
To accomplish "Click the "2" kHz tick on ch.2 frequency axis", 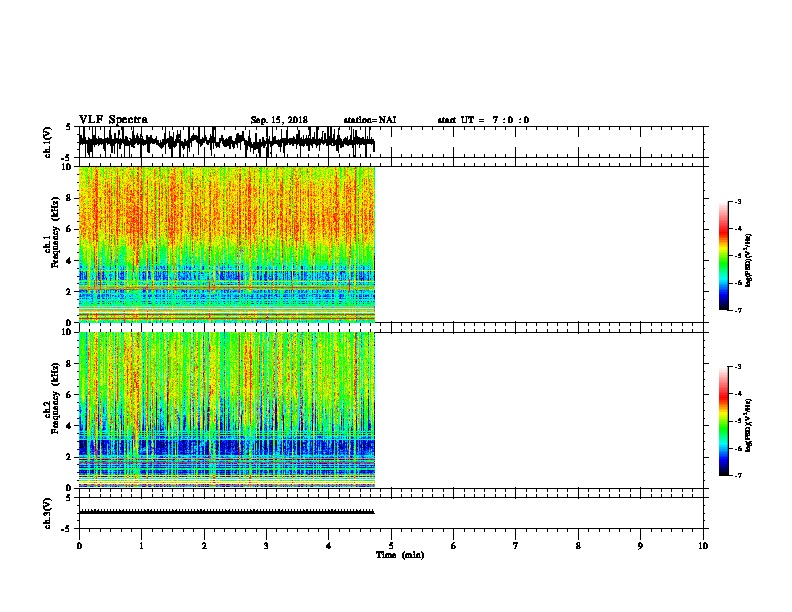I will [x=69, y=457].
